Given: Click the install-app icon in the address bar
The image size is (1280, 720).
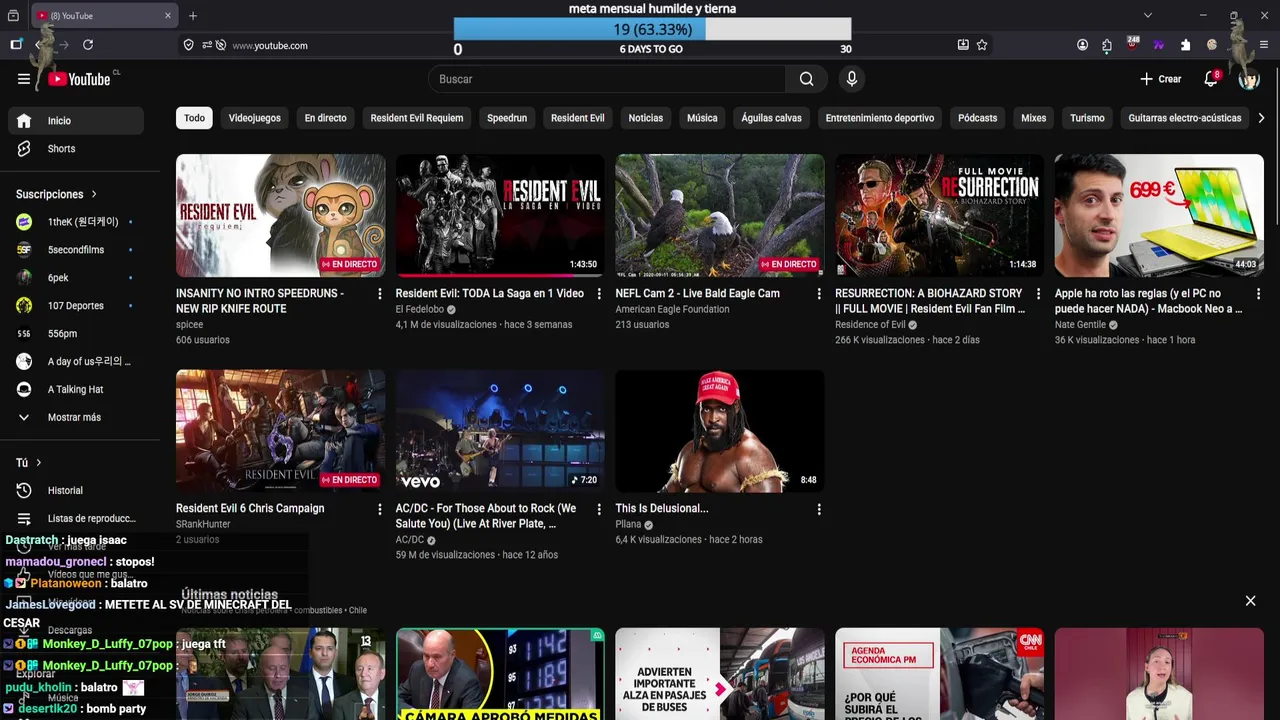Looking at the screenshot, I should click(963, 45).
